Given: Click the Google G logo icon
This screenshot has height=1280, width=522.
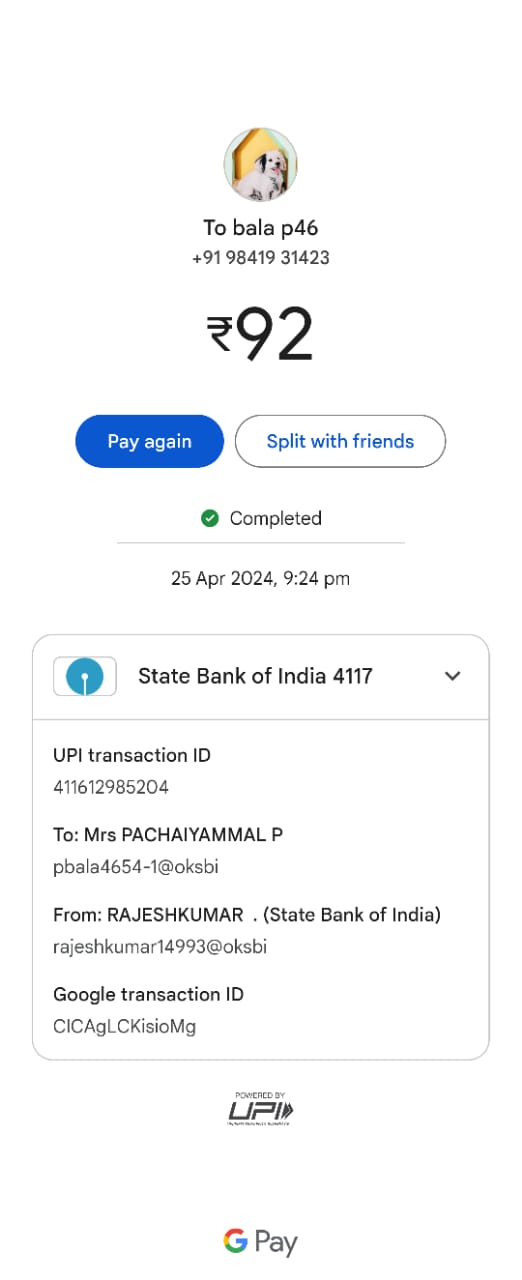Looking at the screenshot, I should (x=236, y=1241).
